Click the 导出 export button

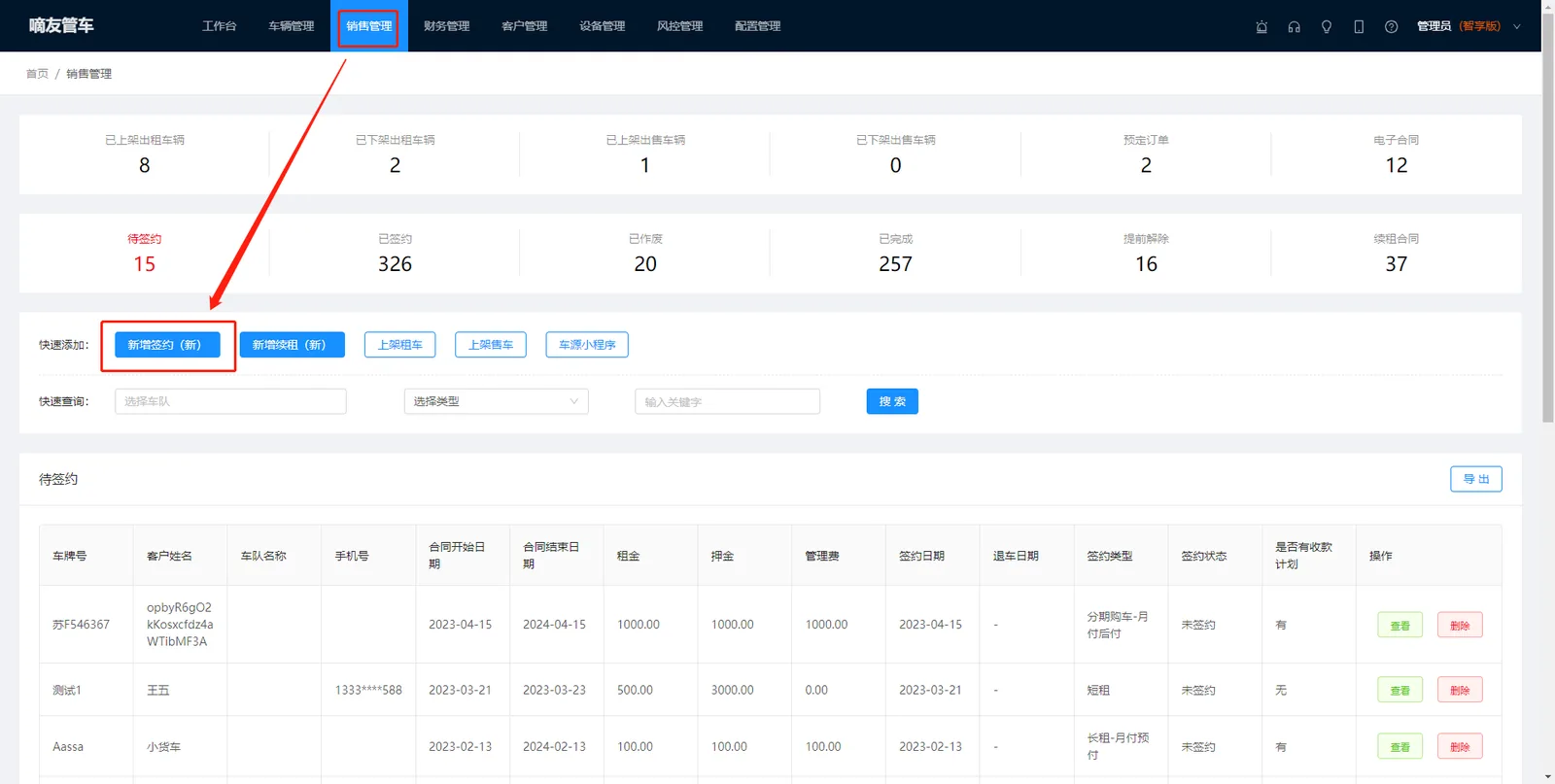tap(1475, 479)
